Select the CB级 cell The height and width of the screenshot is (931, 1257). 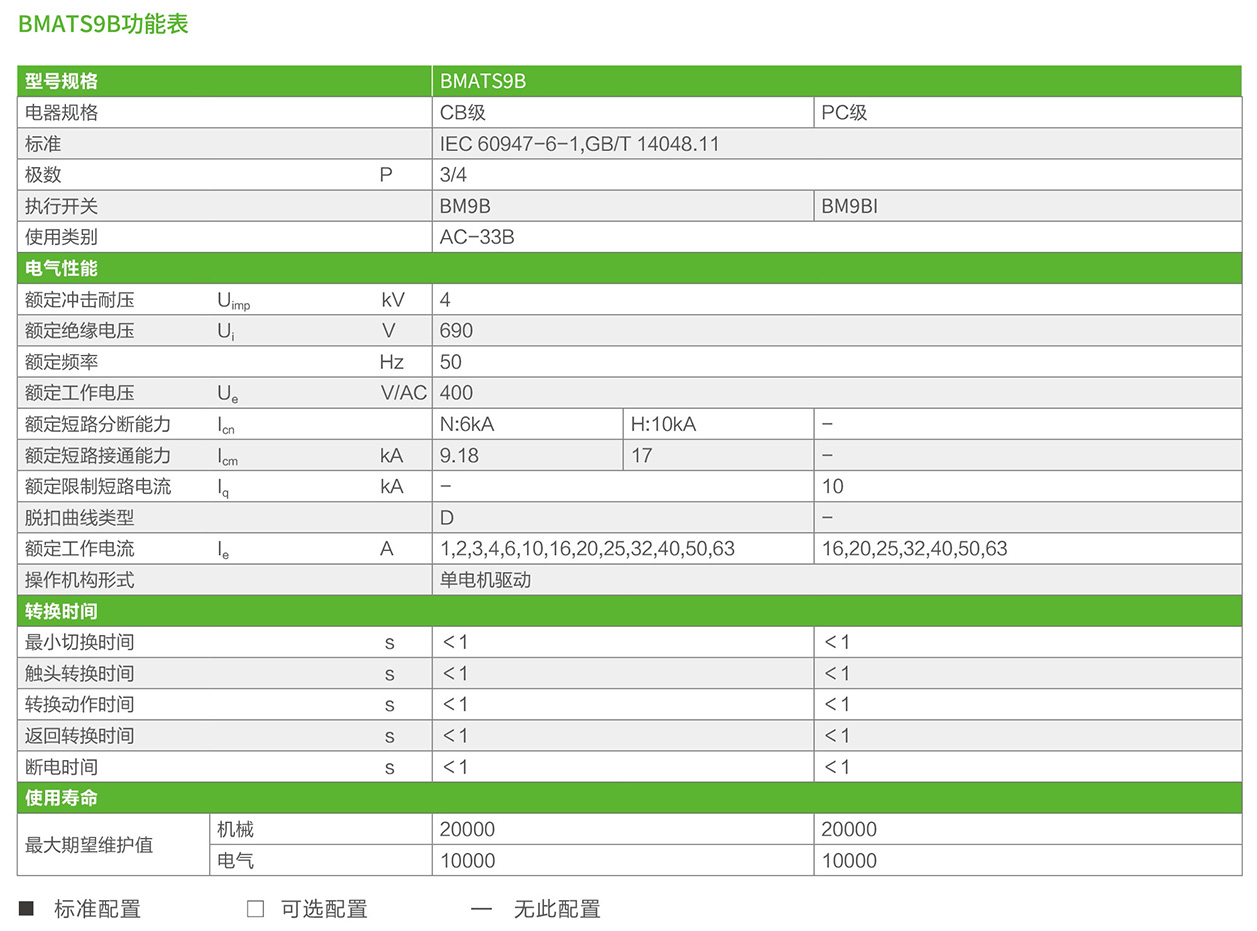coord(463,113)
